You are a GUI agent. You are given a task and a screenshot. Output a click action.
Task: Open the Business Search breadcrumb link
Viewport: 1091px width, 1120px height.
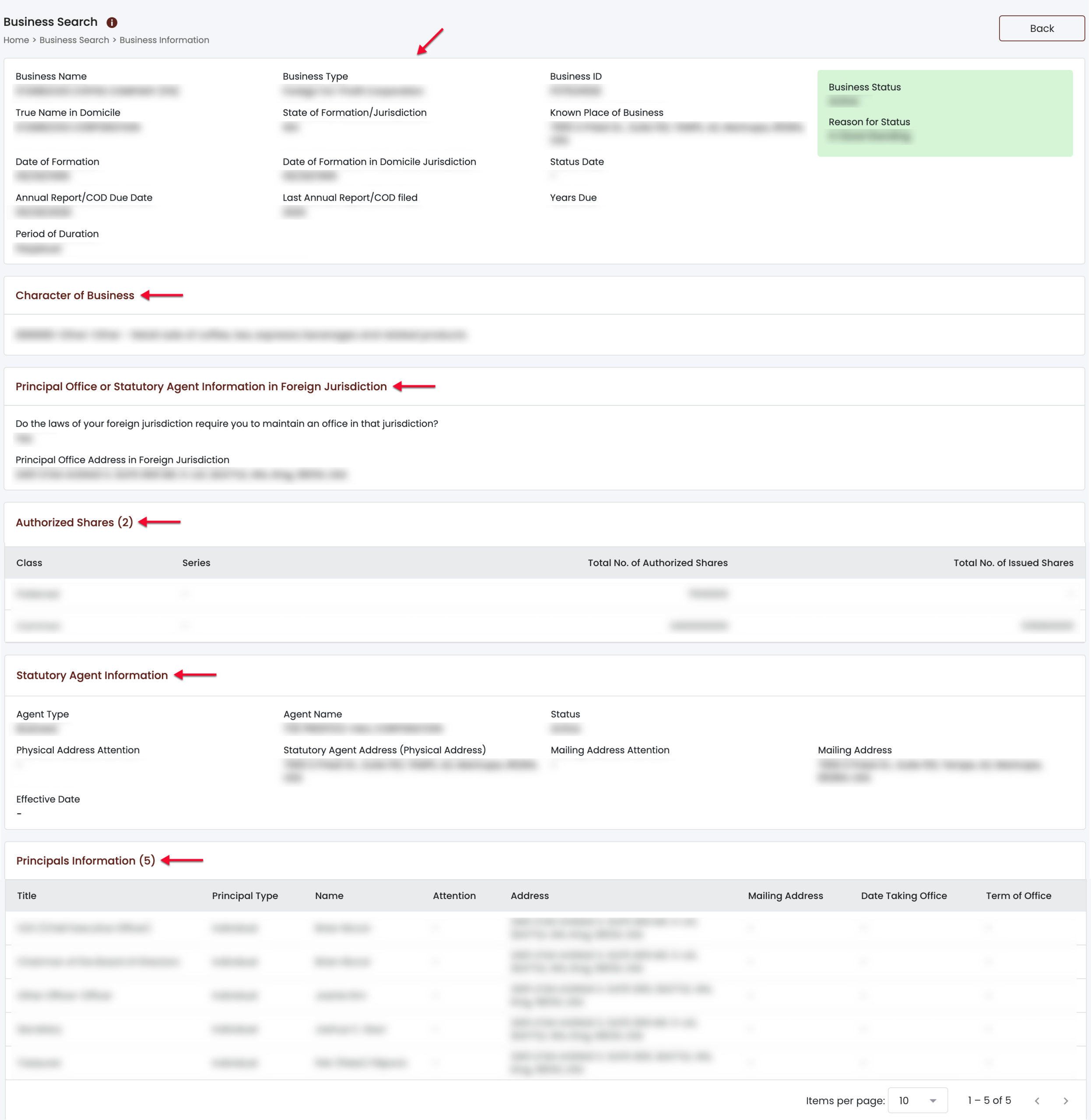tap(74, 40)
